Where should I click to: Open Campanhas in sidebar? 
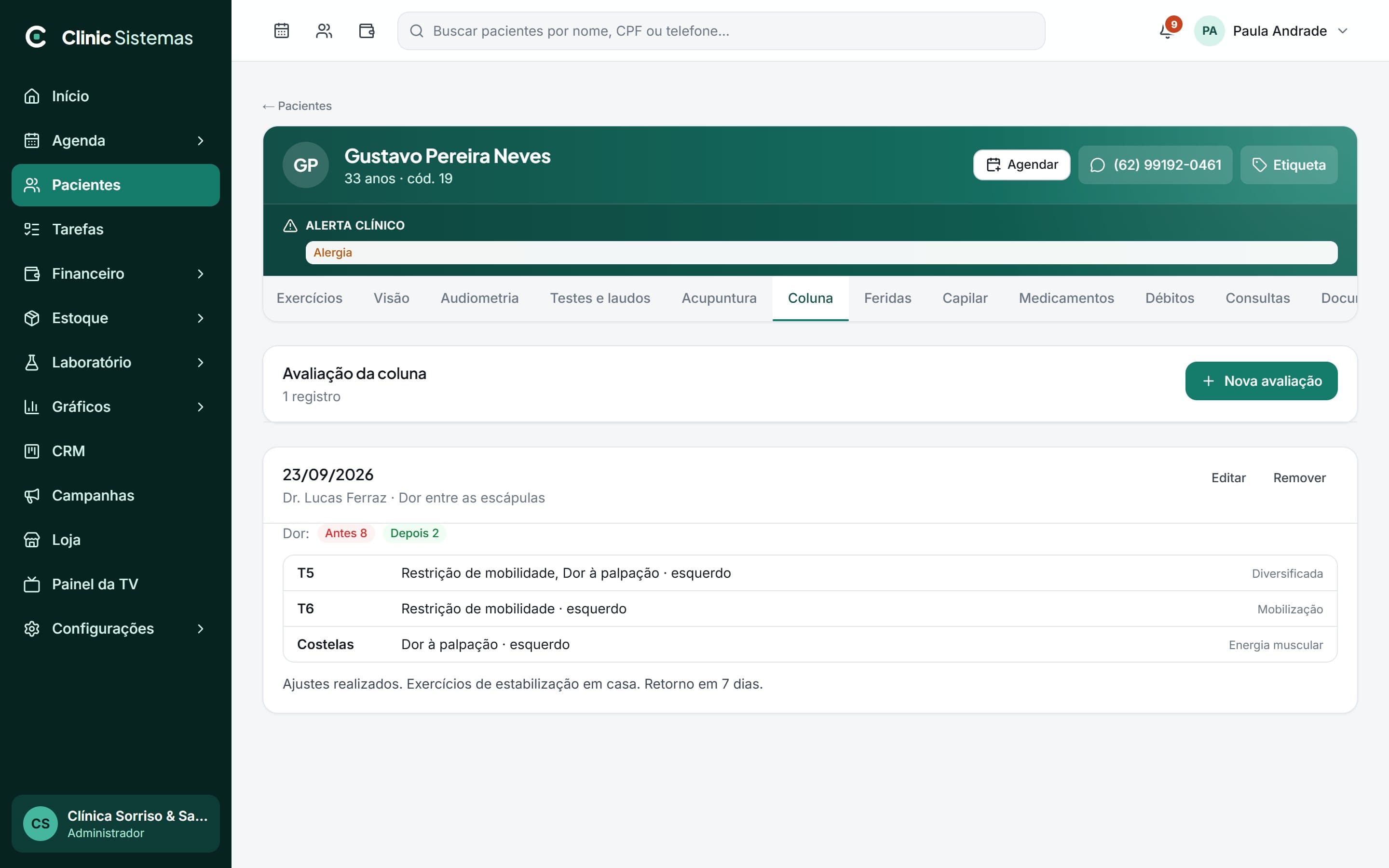tap(115, 495)
